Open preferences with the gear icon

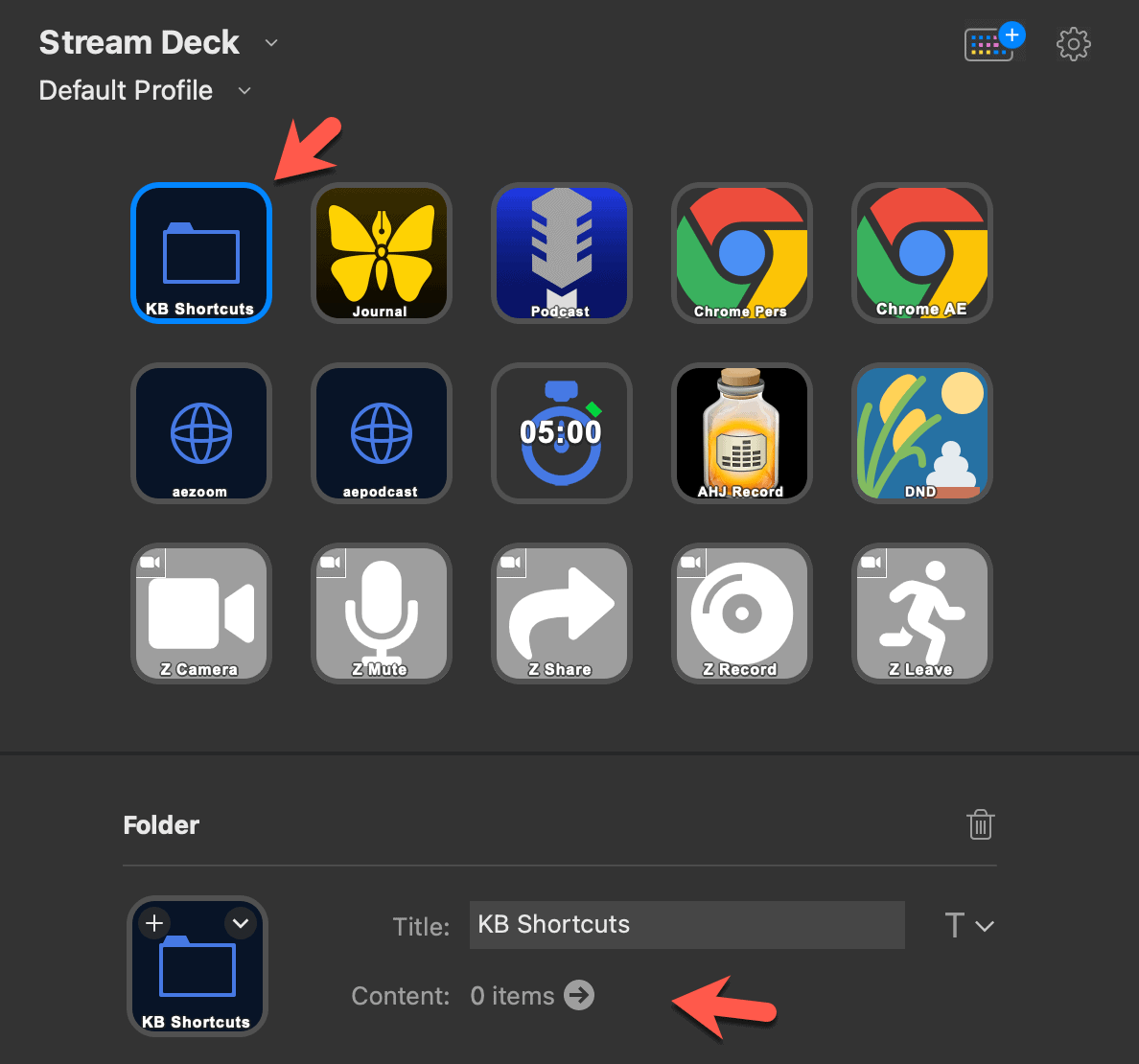(x=1073, y=44)
